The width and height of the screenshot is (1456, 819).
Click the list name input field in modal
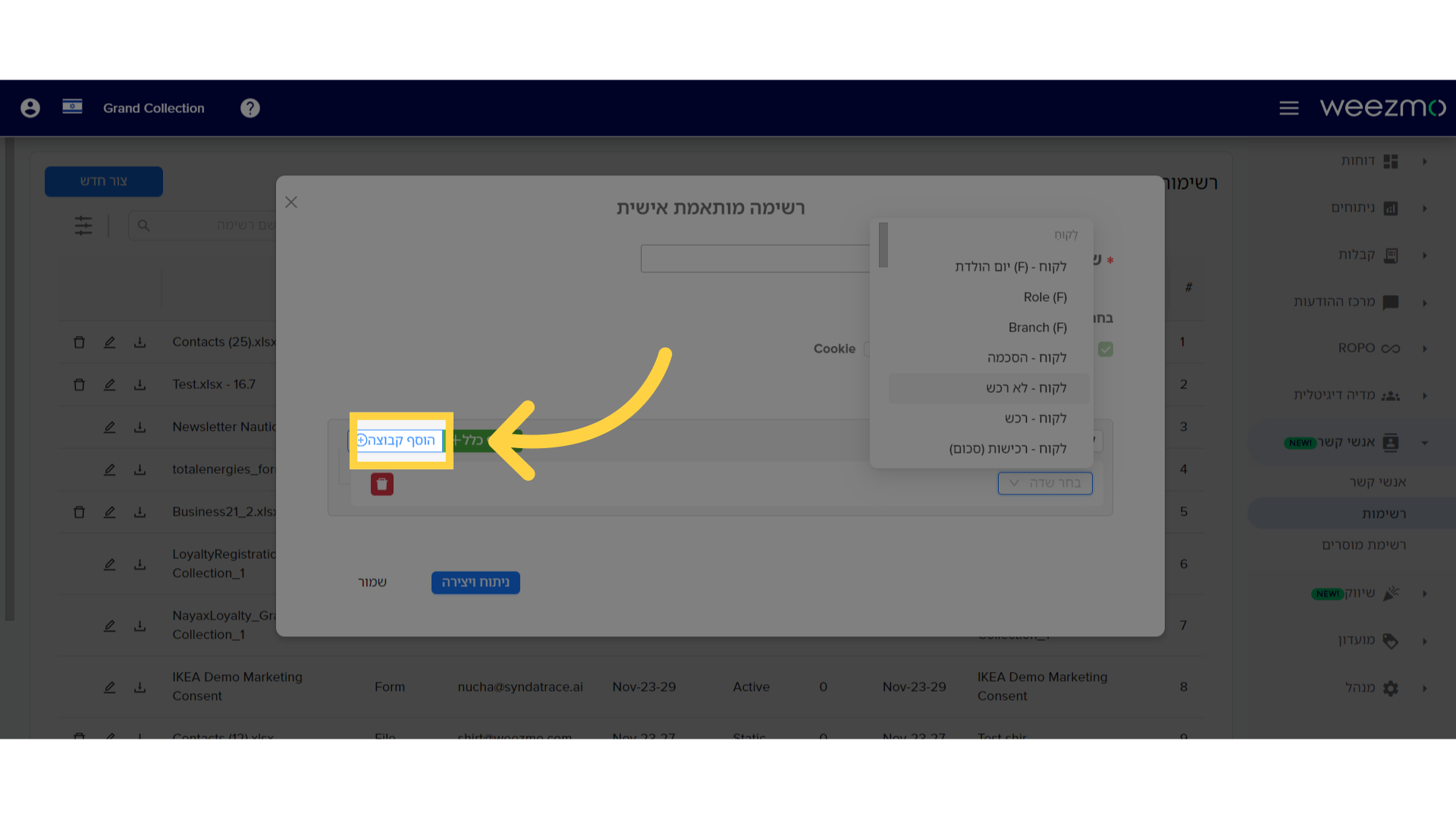(x=755, y=259)
